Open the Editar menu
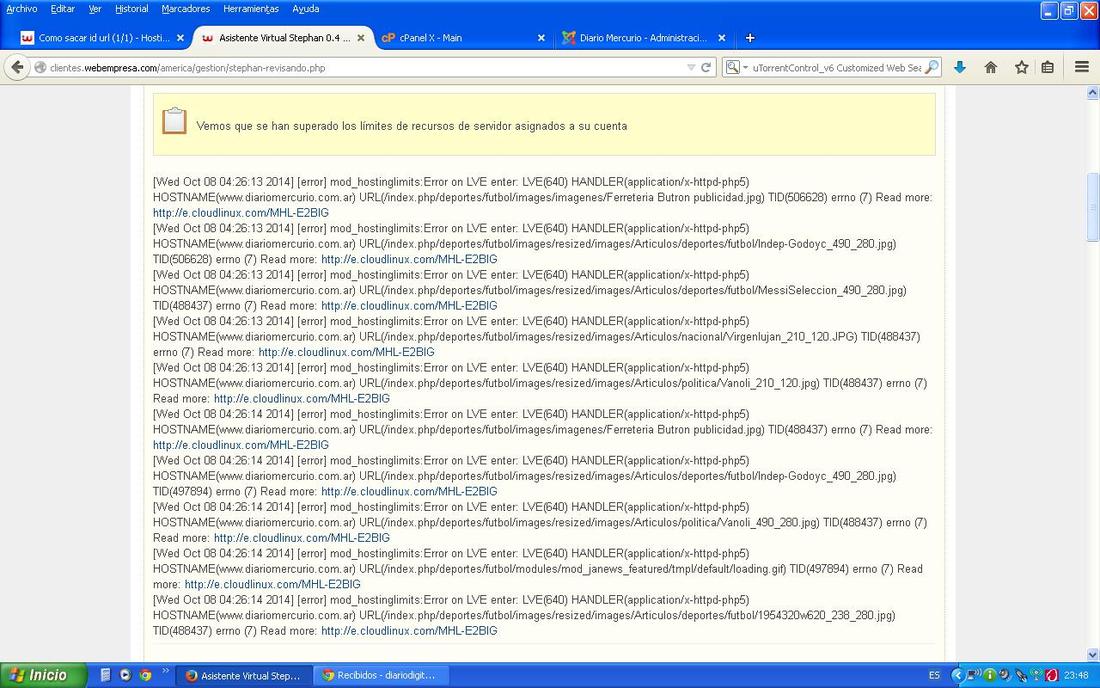This screenshot has height=688, width=1100. (62, 9)
